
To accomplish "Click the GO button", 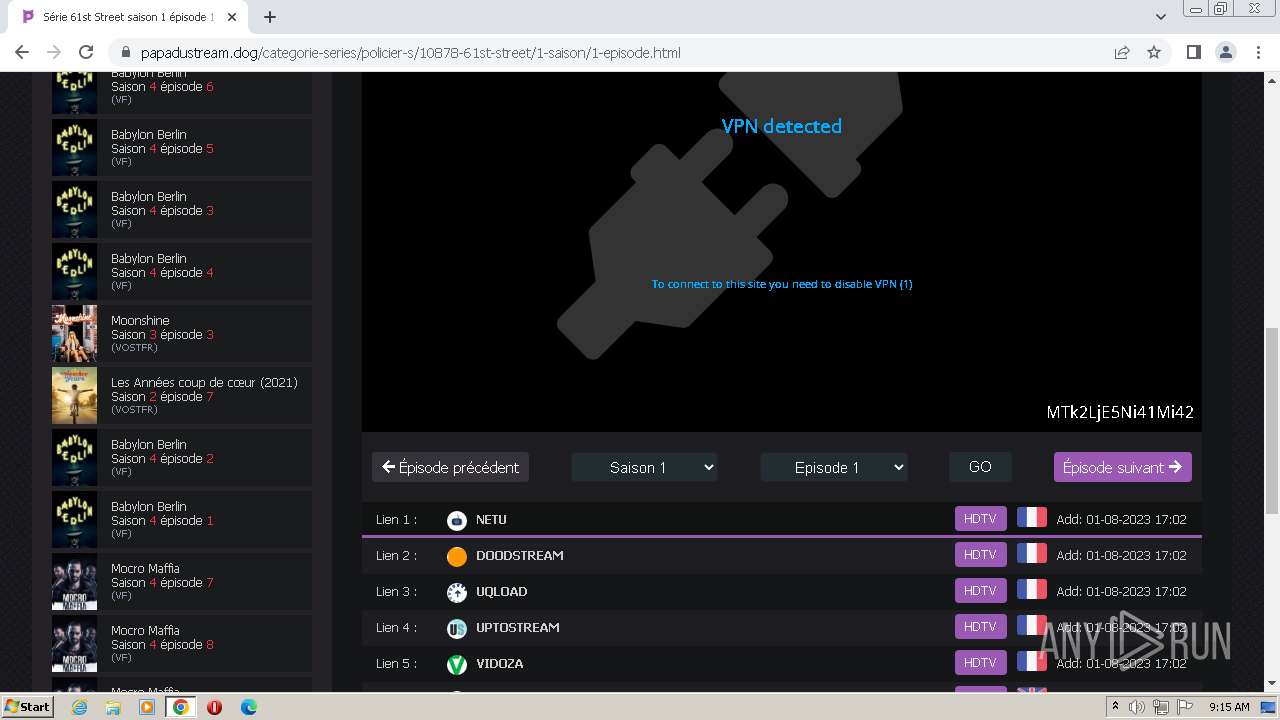I will [980, 467].
